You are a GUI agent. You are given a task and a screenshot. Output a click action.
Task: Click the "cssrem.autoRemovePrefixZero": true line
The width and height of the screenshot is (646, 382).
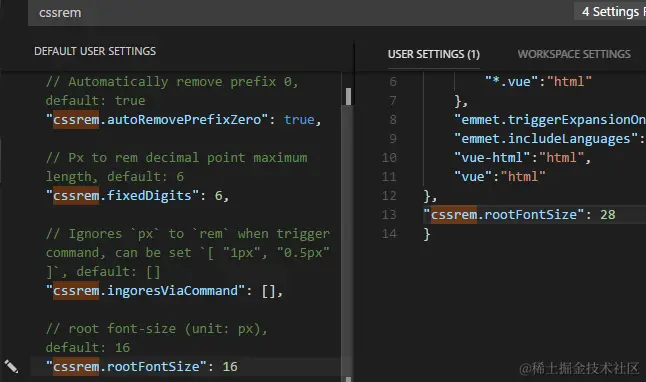pyautogui.click(x=183, y=120)
